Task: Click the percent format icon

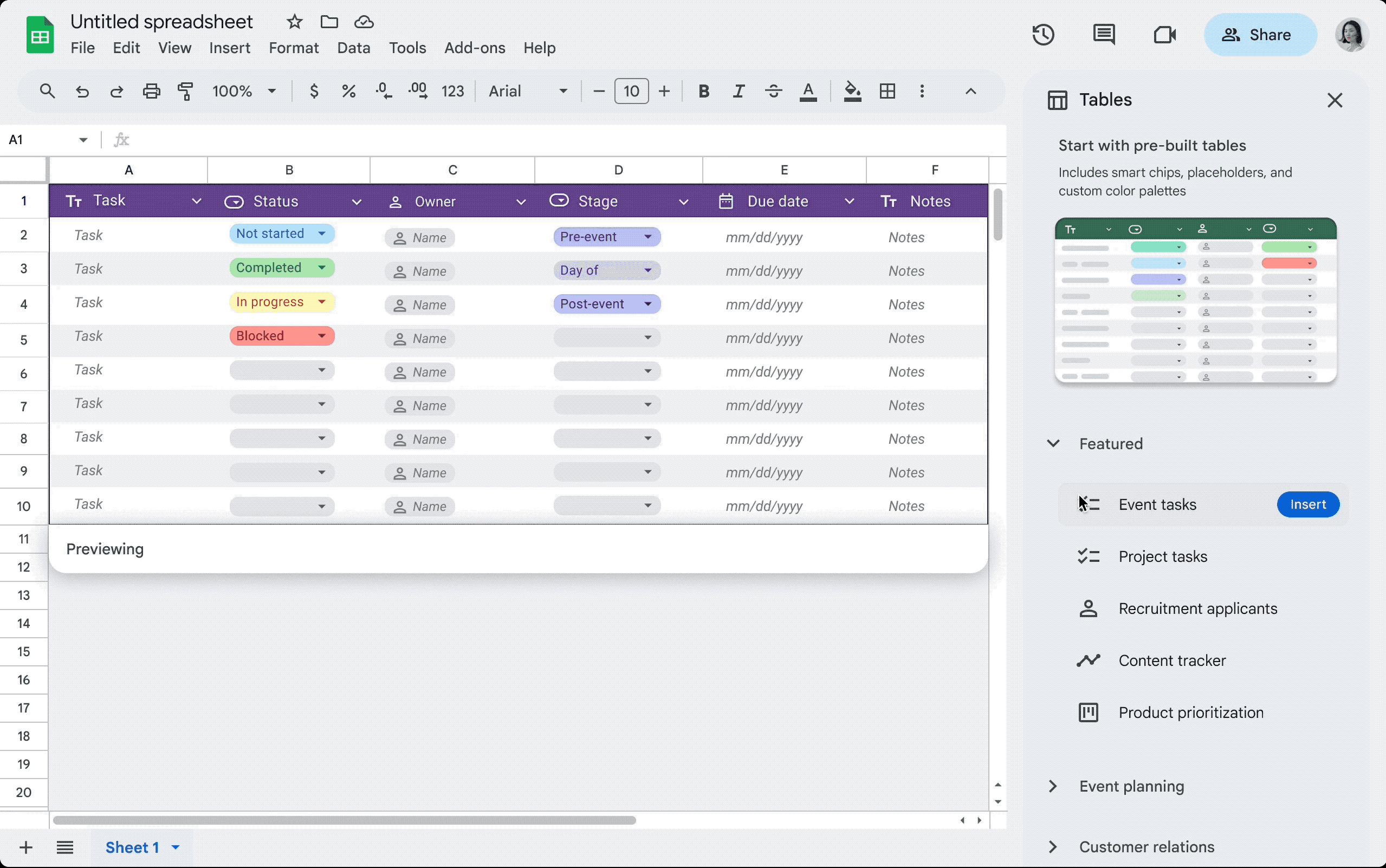Action: tap(347, 91)
